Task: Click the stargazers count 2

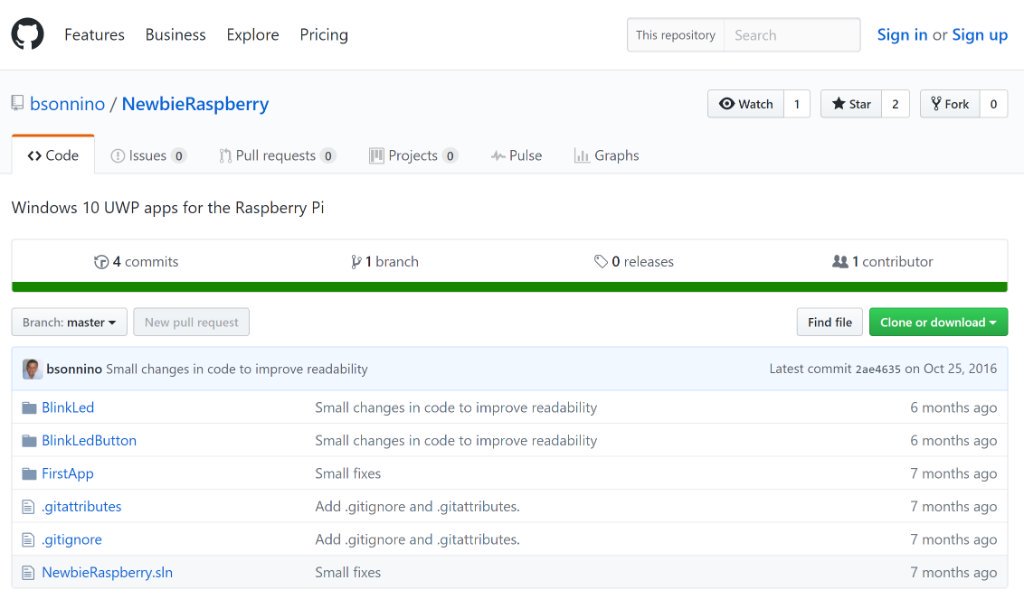Action: (x=895, y=104)
